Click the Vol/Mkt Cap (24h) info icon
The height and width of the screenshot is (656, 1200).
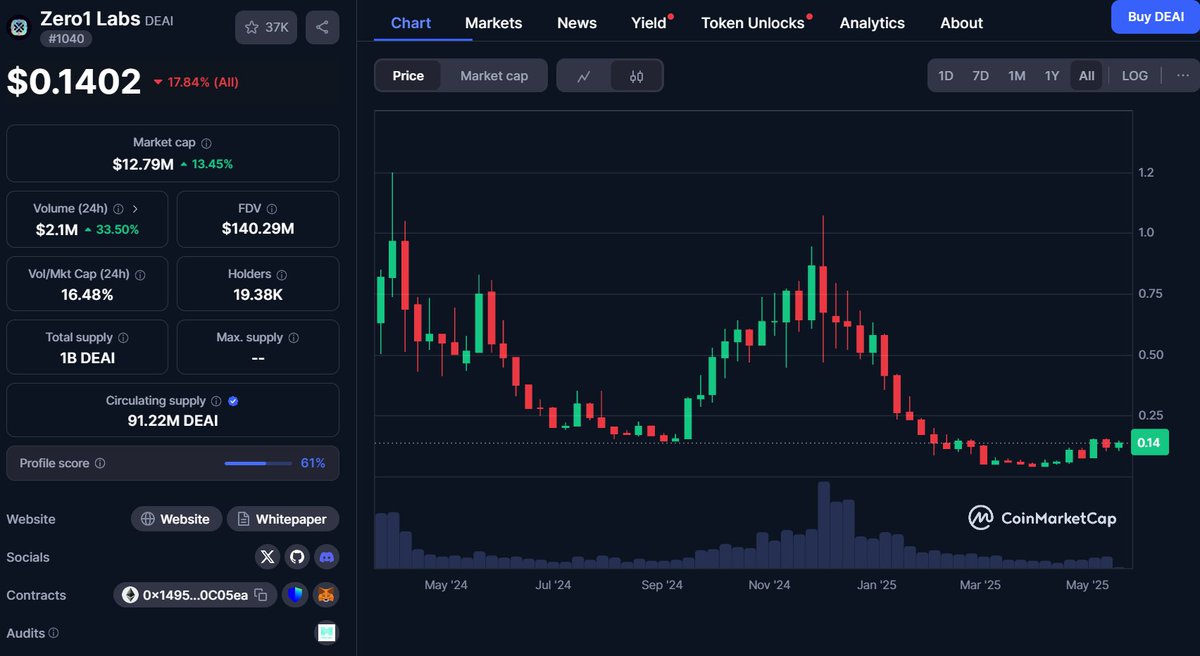(x=140, y=274)
